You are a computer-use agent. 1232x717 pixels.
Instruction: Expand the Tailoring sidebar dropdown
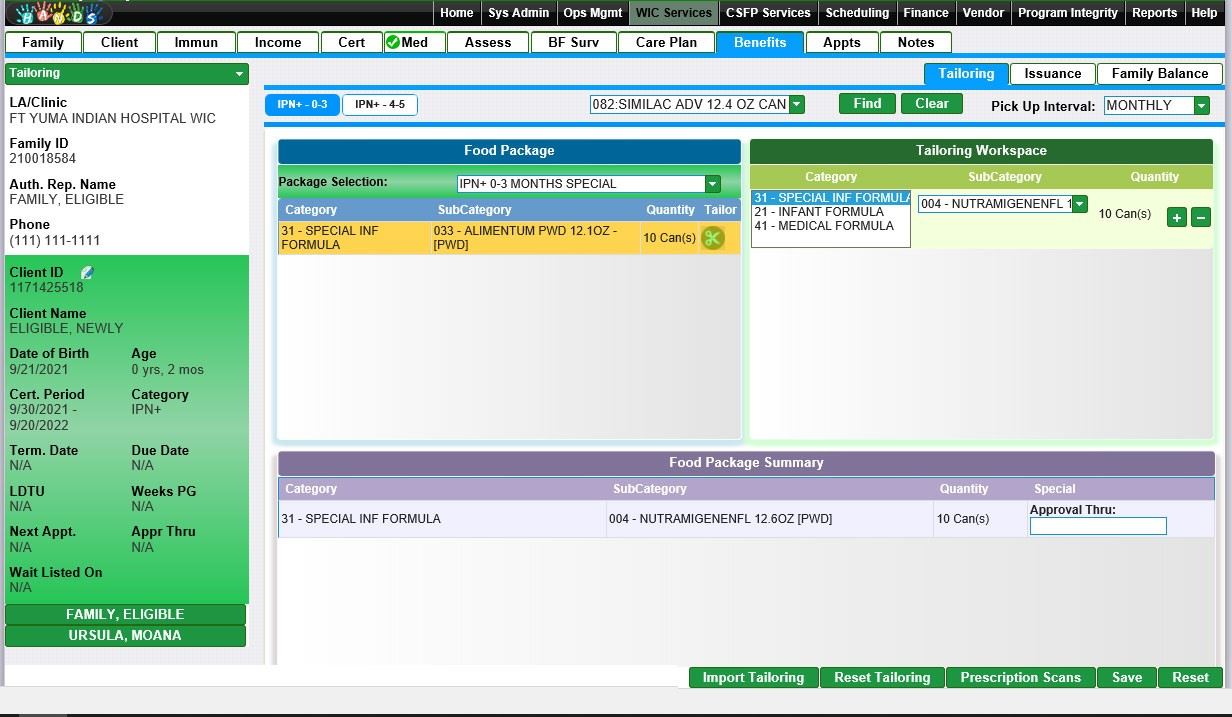[x=239, y=74]
